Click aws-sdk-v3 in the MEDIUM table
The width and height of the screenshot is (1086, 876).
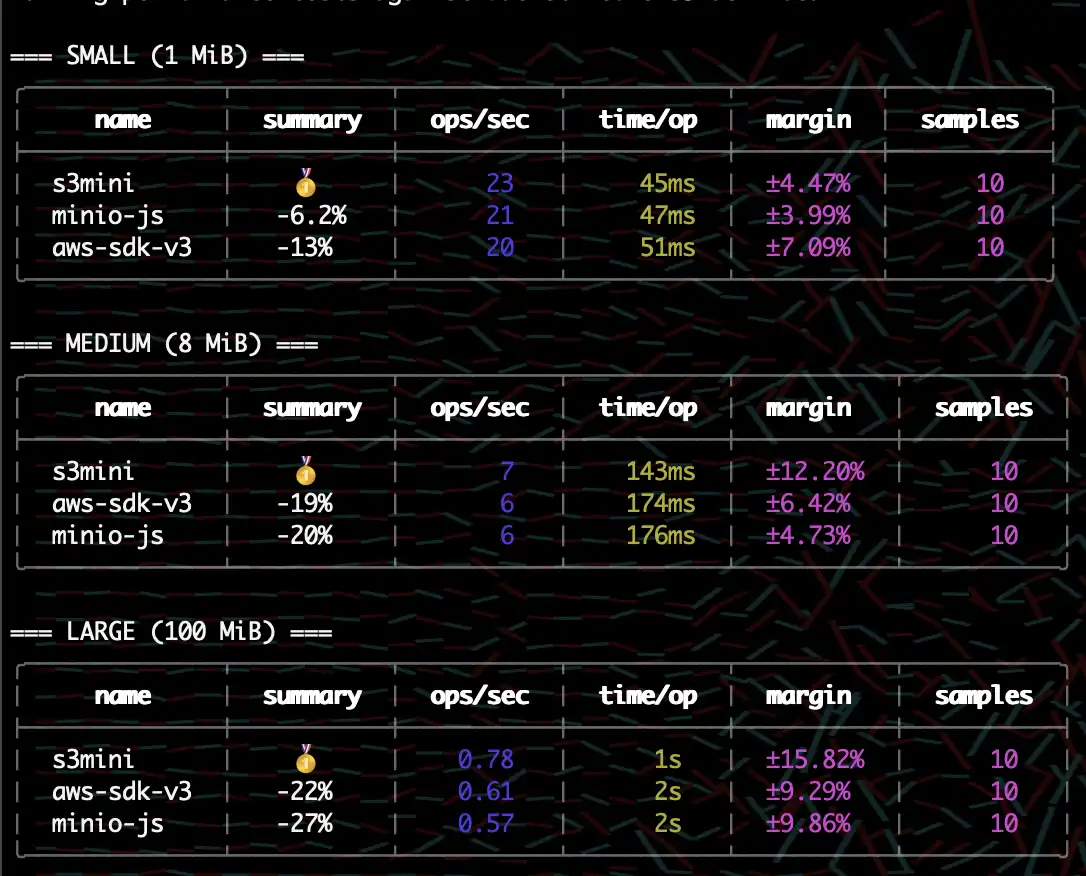[122, 503]
